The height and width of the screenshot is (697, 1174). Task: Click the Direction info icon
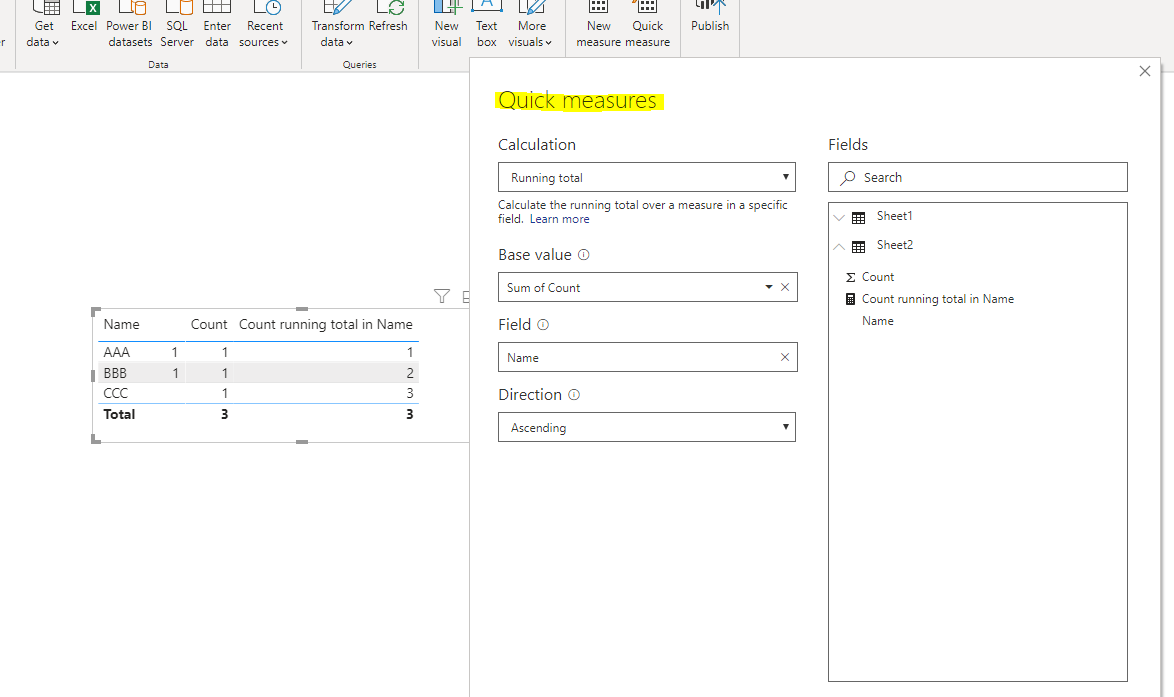574,395
